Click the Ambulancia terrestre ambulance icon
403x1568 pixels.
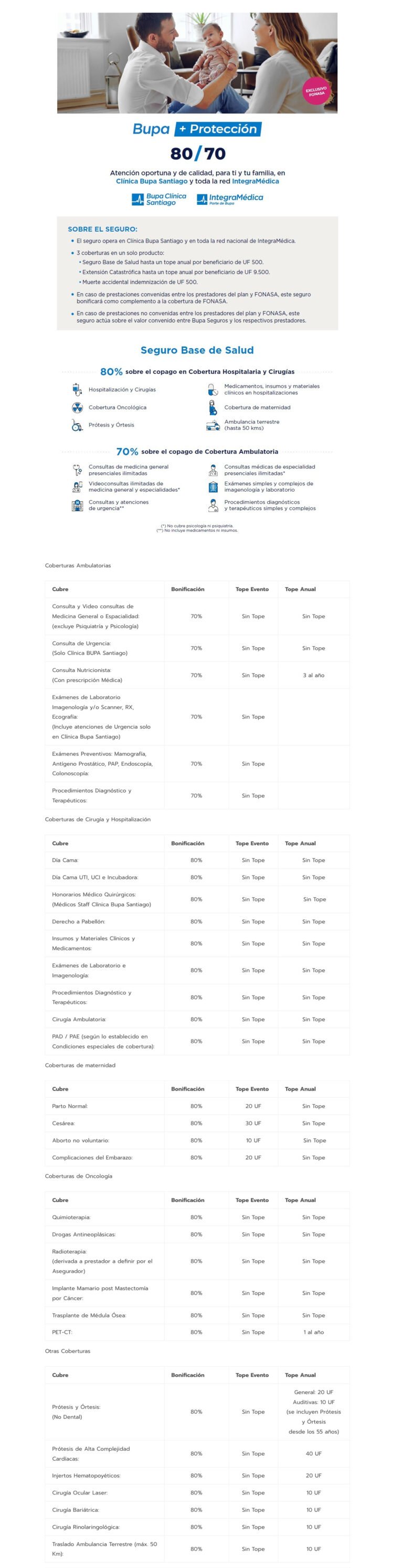point(213,425)
